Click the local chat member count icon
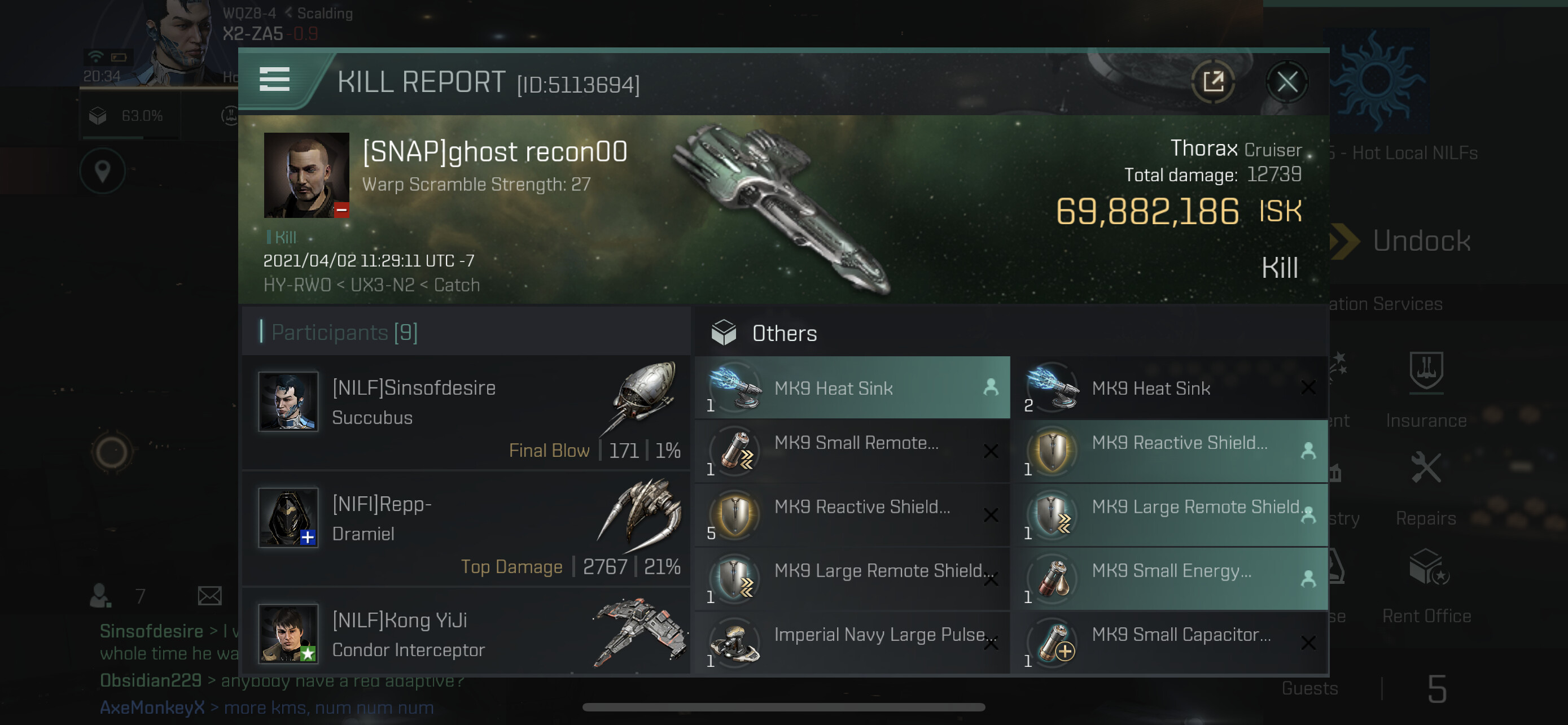This screenshot has height=725, width=1568. [100, 595]
